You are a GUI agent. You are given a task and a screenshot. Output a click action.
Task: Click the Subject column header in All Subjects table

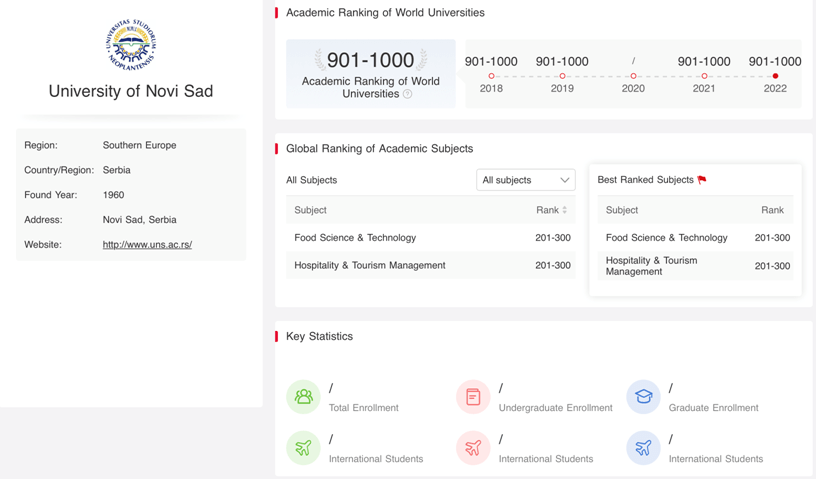[310, 210]
